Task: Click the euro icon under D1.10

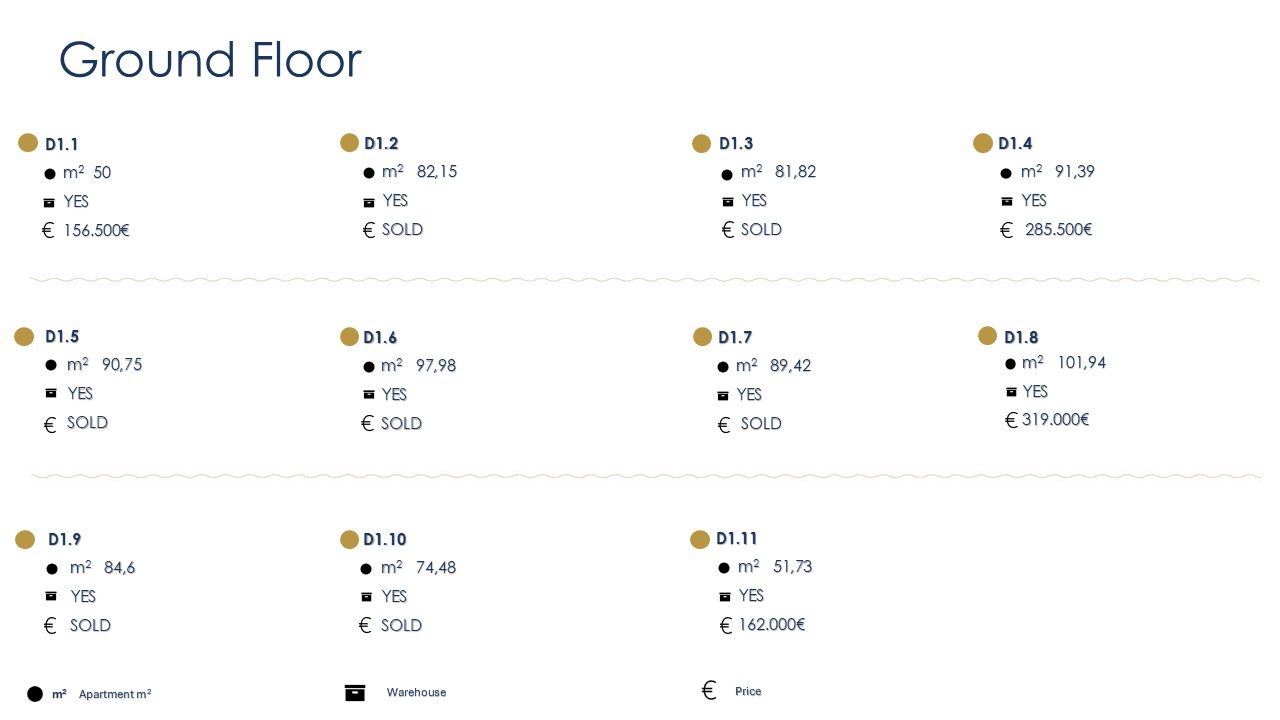Action: click(x=365, y=625)
